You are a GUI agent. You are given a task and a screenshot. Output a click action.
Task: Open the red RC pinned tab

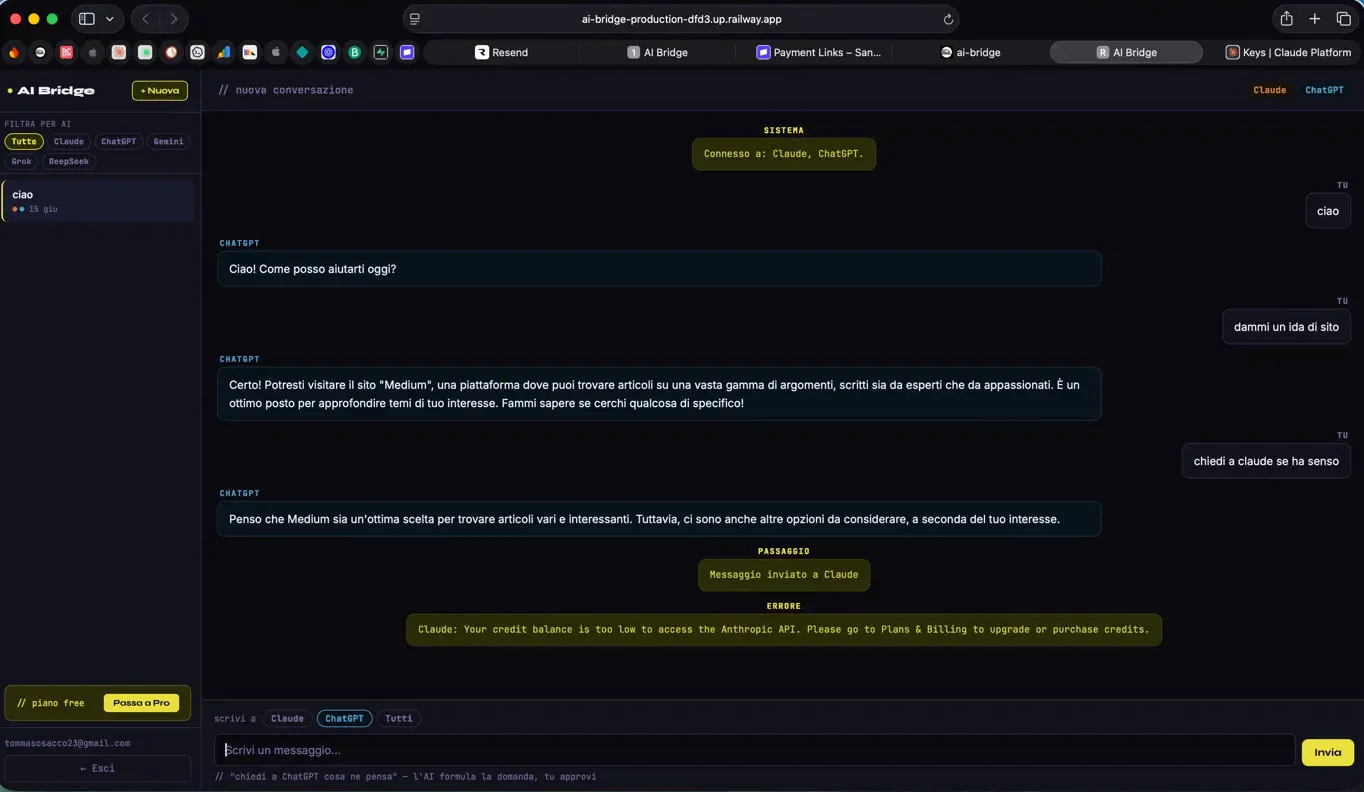click(66, 52)
